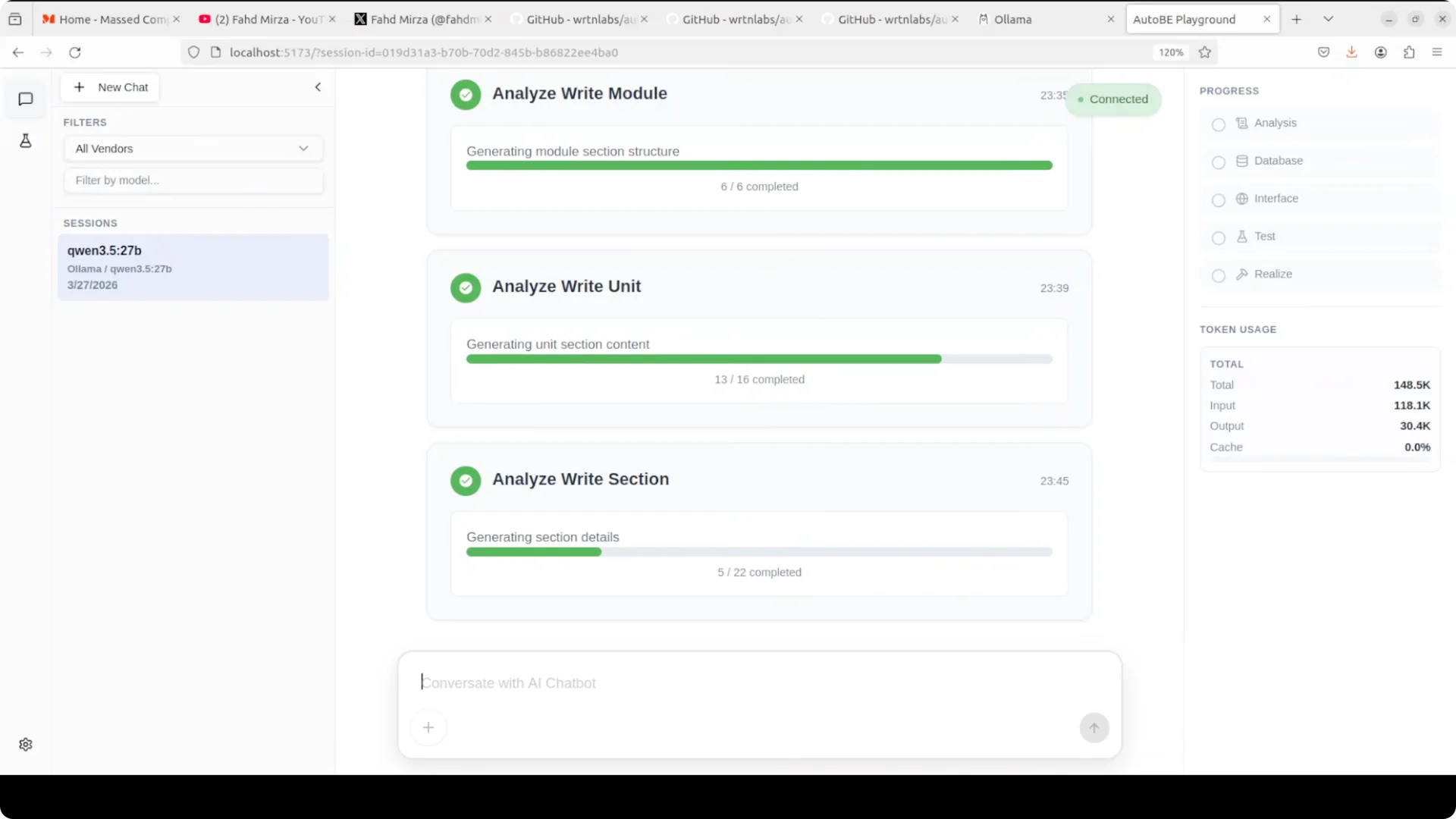Viewport: 1456px width, 819px height.
Task: Open the Firefox View icon
Action: click(15, 20)
